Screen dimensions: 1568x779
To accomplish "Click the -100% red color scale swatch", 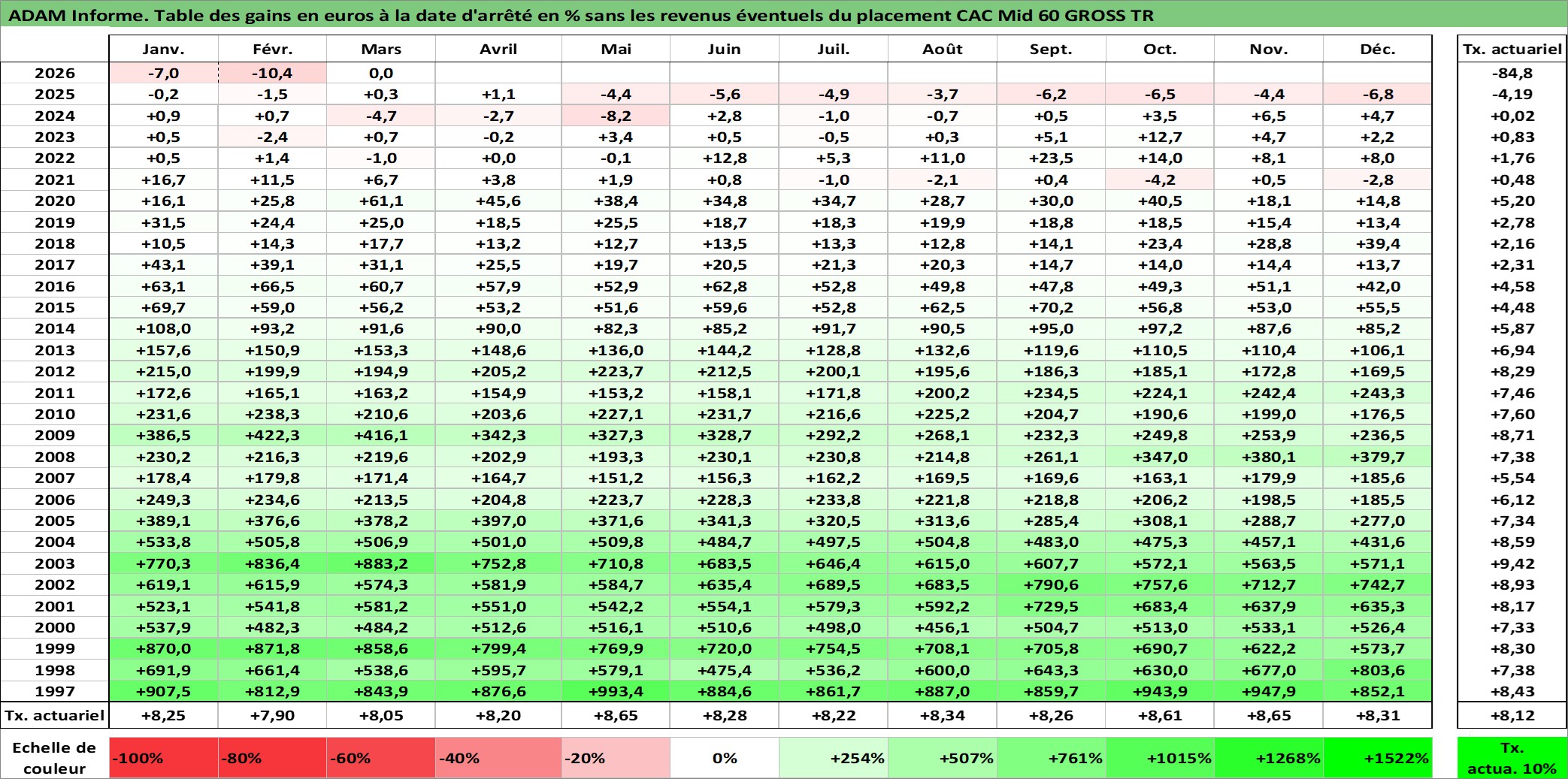I will pos(164,758).
